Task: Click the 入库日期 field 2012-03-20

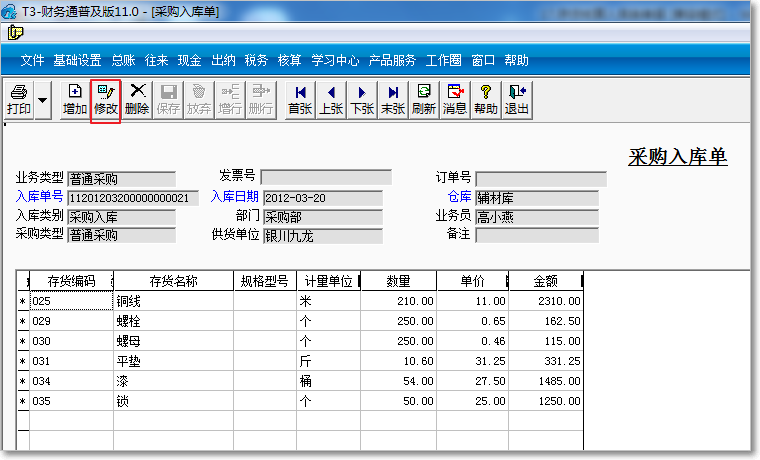Action: (323, 198)
